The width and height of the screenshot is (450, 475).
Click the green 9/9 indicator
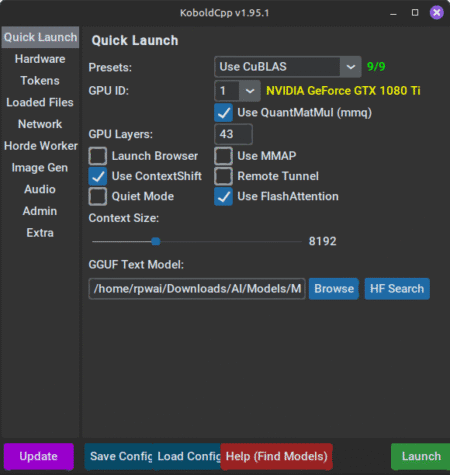pyautogui.click(x=376, y=67)
